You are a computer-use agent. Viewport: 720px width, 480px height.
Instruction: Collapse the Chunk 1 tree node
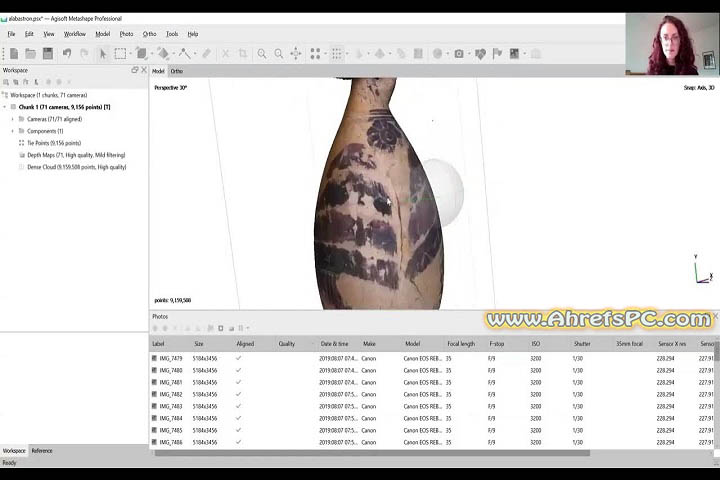(5, 107)
